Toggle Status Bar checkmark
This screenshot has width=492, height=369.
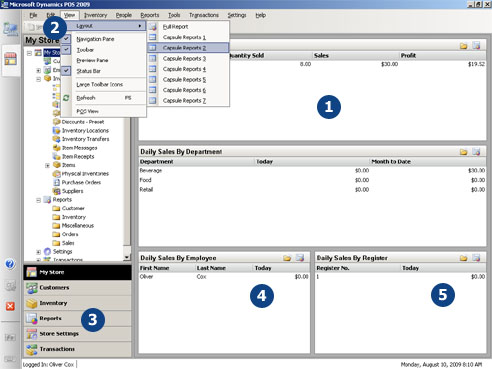click(66, 71)
